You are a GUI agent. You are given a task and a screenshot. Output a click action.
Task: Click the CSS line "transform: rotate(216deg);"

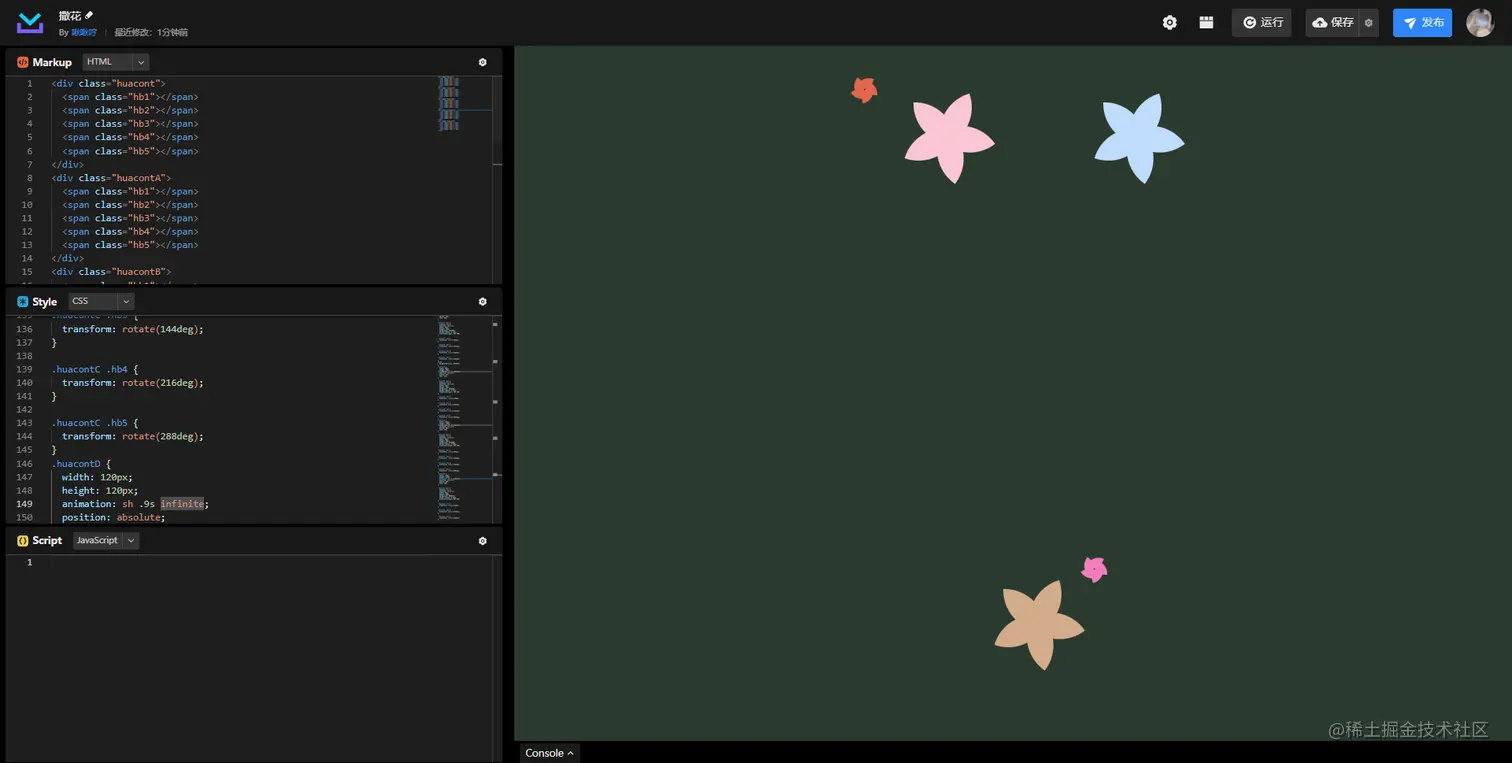133,383
